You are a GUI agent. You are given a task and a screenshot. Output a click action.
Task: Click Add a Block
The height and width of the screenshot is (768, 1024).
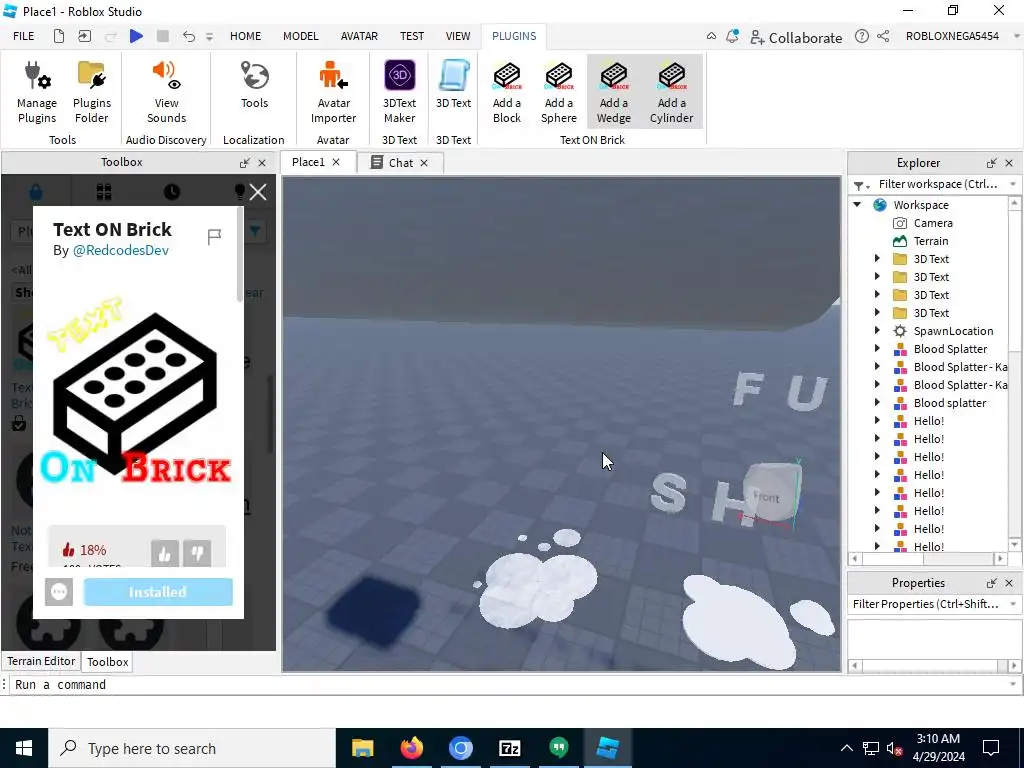click(507, 92)
